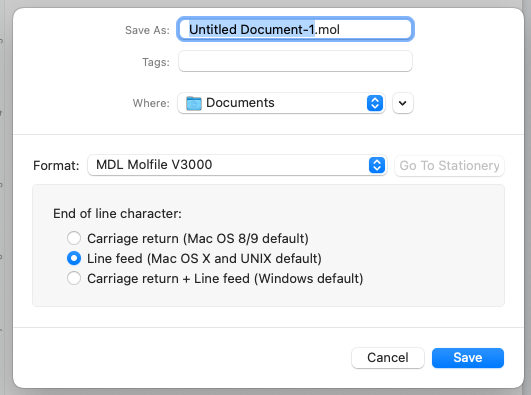Image resolution: width=531 pixels, height=395 pixels.
Task: Expand the full file browser with chevron button
Action: [403, 103]
